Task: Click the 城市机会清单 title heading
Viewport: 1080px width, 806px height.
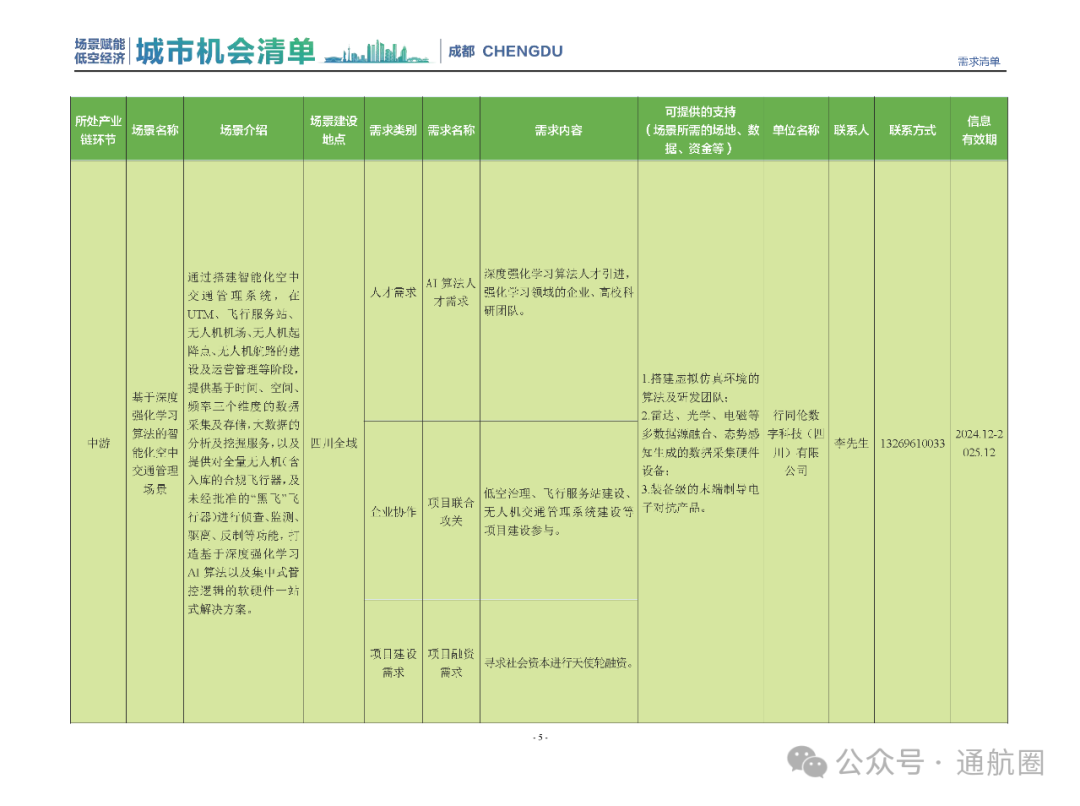Action: point(225,51)
